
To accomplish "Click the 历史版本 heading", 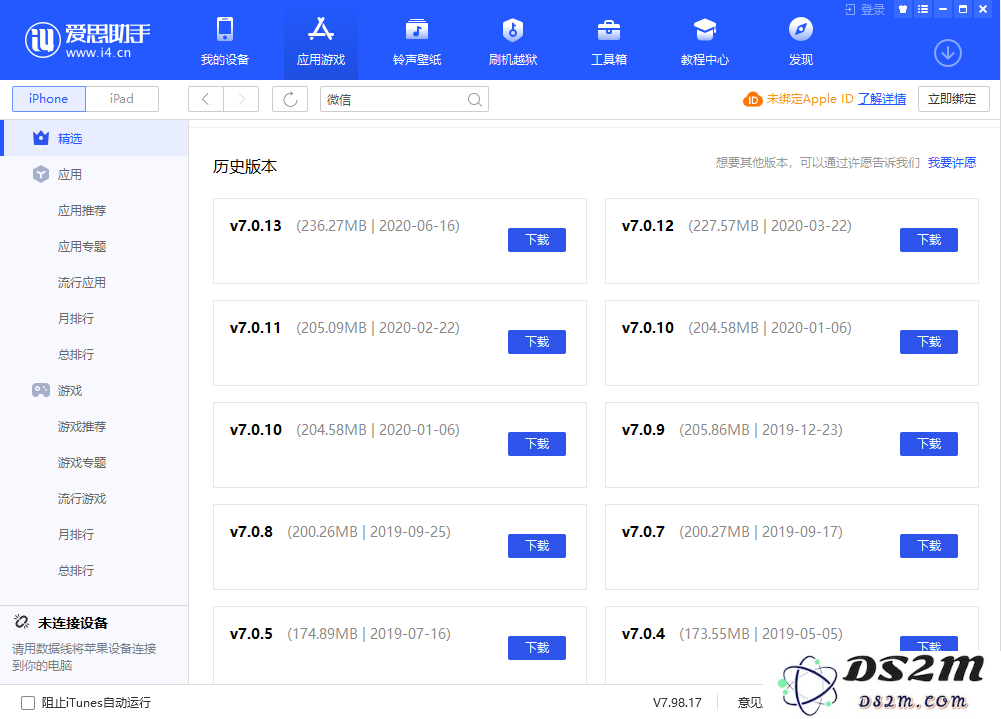I will tap(245, 167).
